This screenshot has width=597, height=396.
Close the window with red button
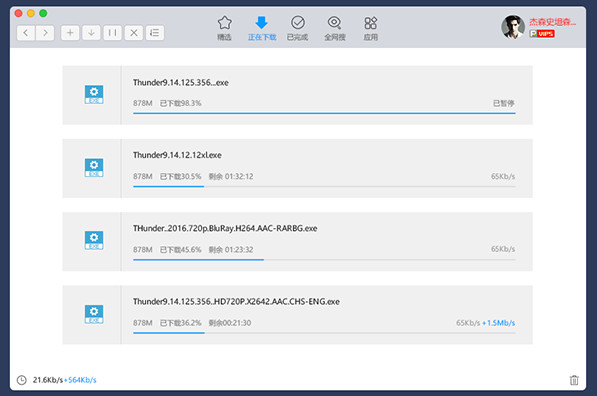[18, 13]
